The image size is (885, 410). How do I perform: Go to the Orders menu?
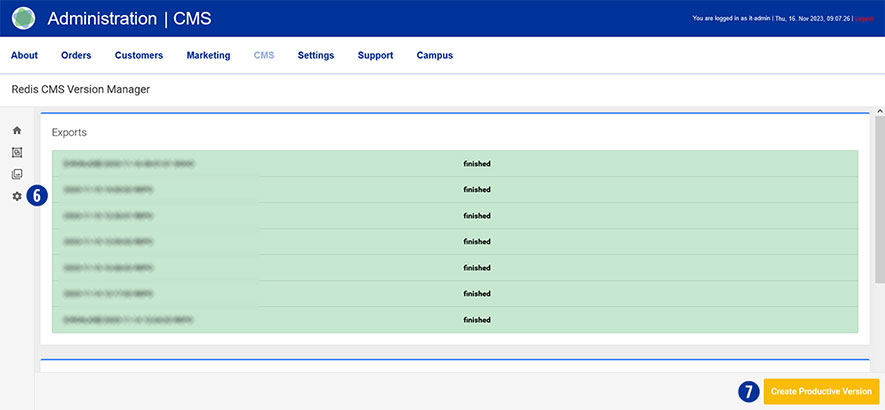coord(76,55)
